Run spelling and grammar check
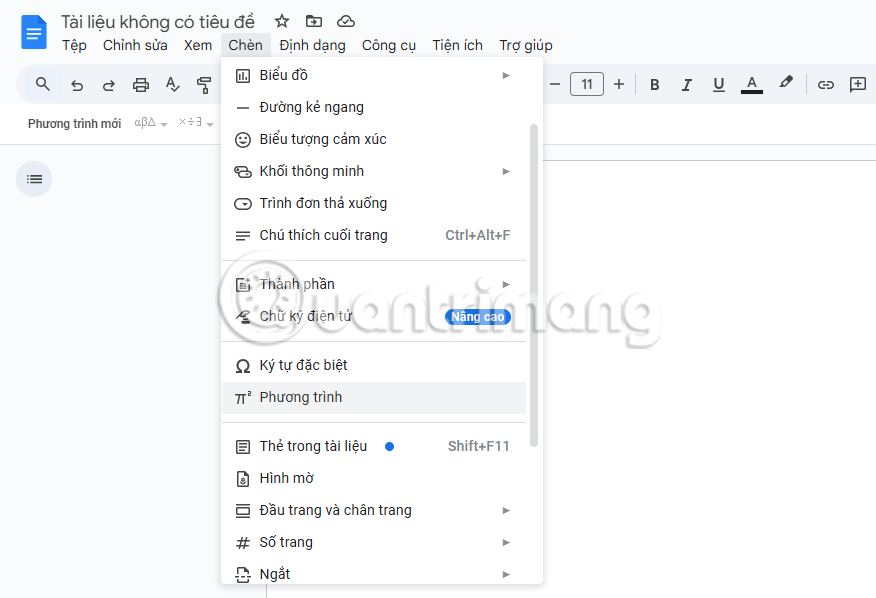Screen dimensions: 876x598 pos(173,85)
